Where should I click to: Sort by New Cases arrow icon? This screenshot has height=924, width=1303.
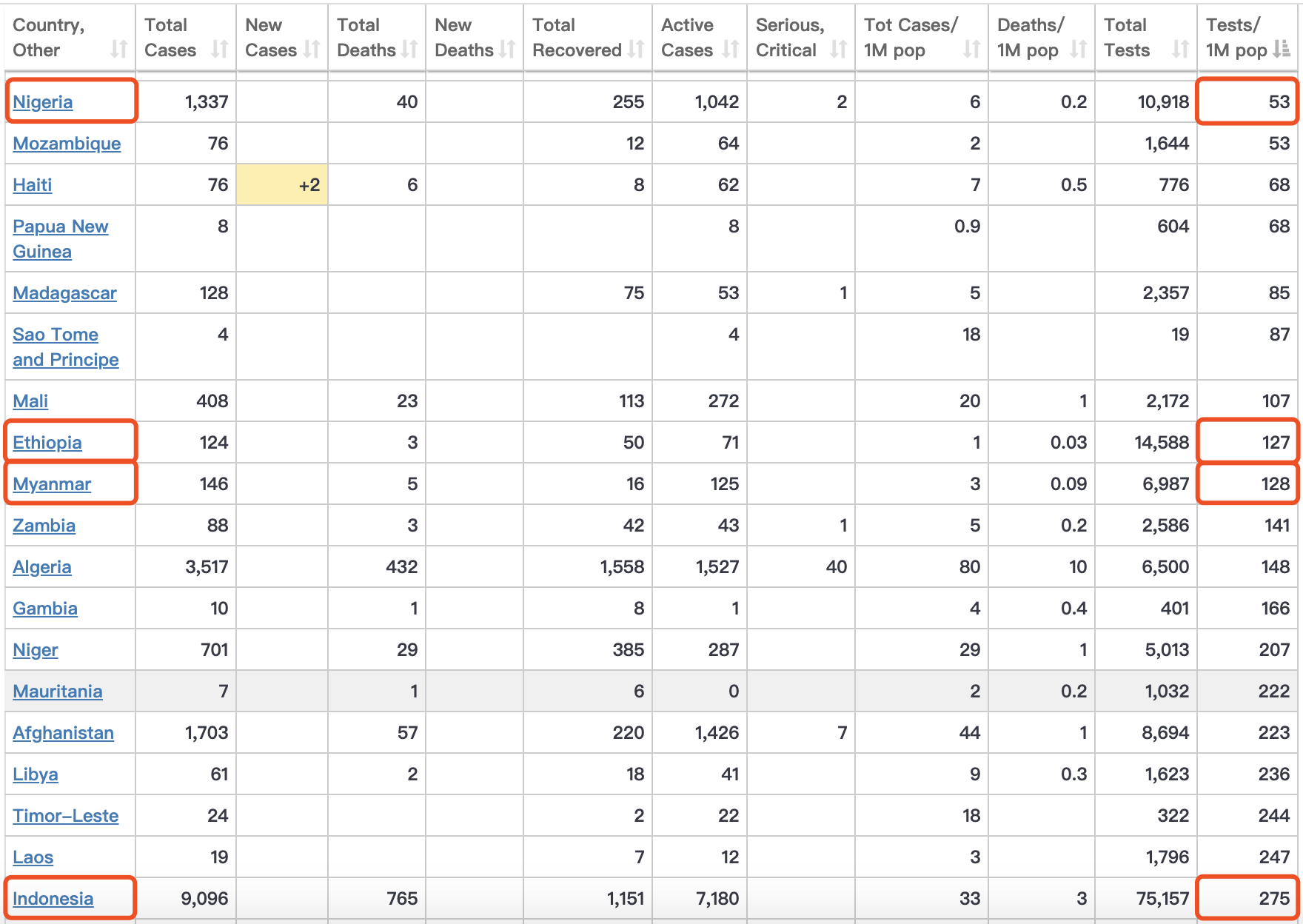(x=312, y=50)
